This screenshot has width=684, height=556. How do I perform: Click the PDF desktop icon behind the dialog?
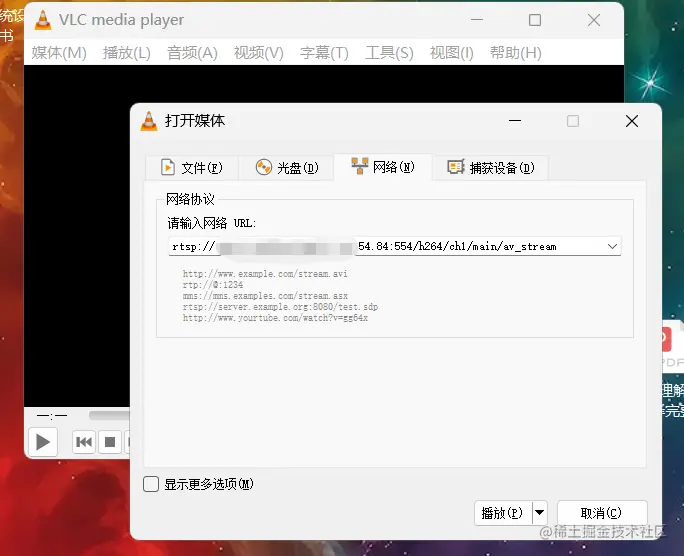pyautogui.click(x=672, y=347)
